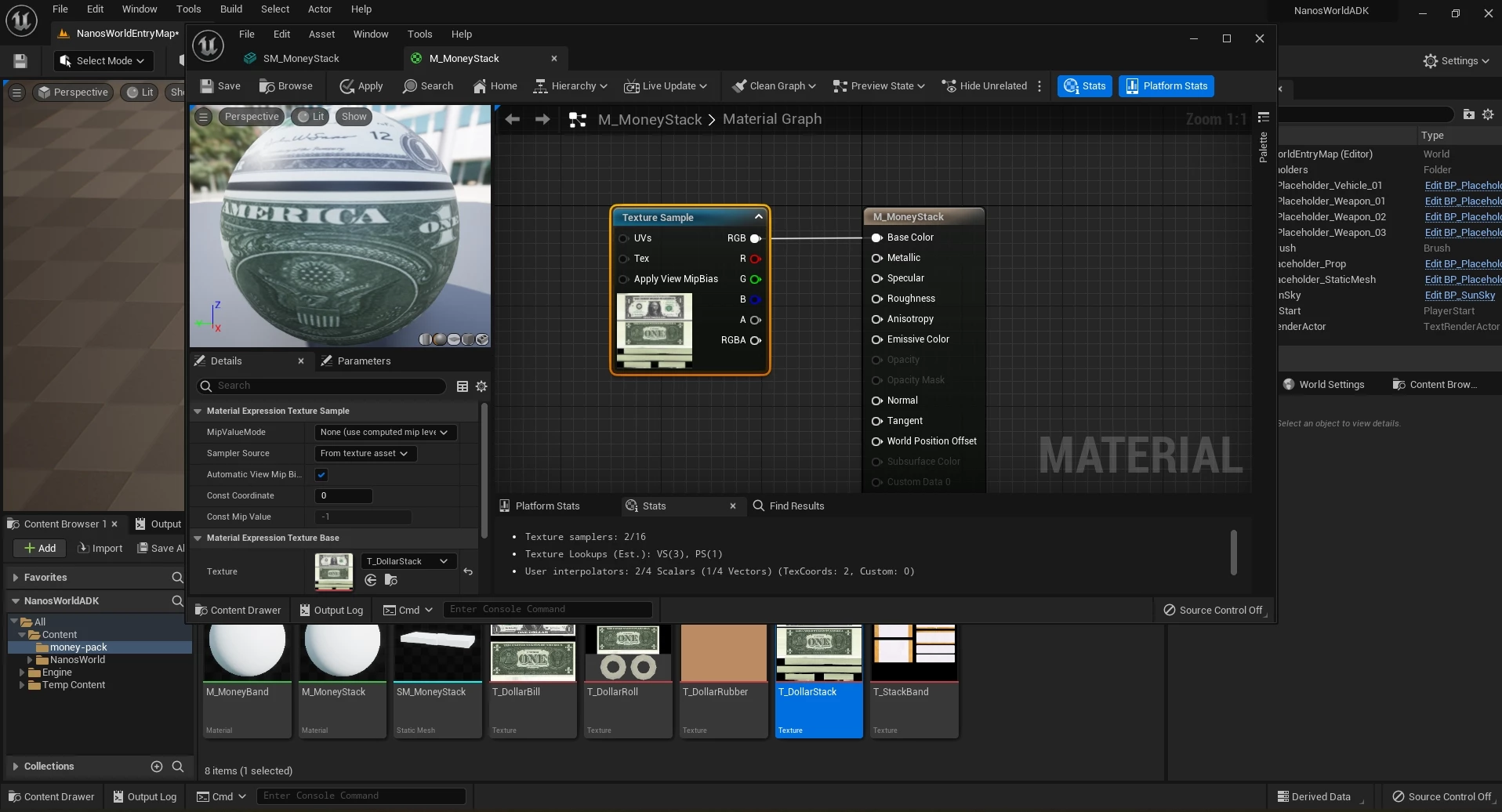Screen dimensions: 1502x812
Task: Open the Asset menu in material editor
Action: (x=321, y=34)
